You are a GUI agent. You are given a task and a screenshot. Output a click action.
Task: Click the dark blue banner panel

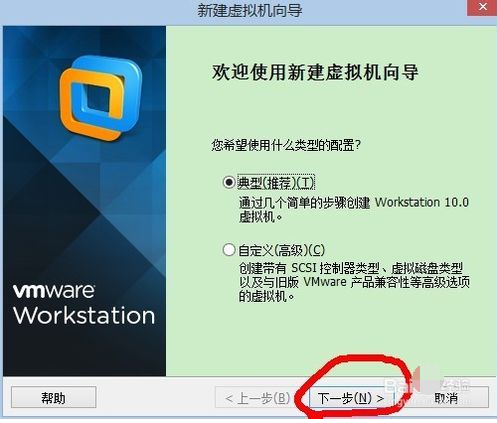pos(85,201)
